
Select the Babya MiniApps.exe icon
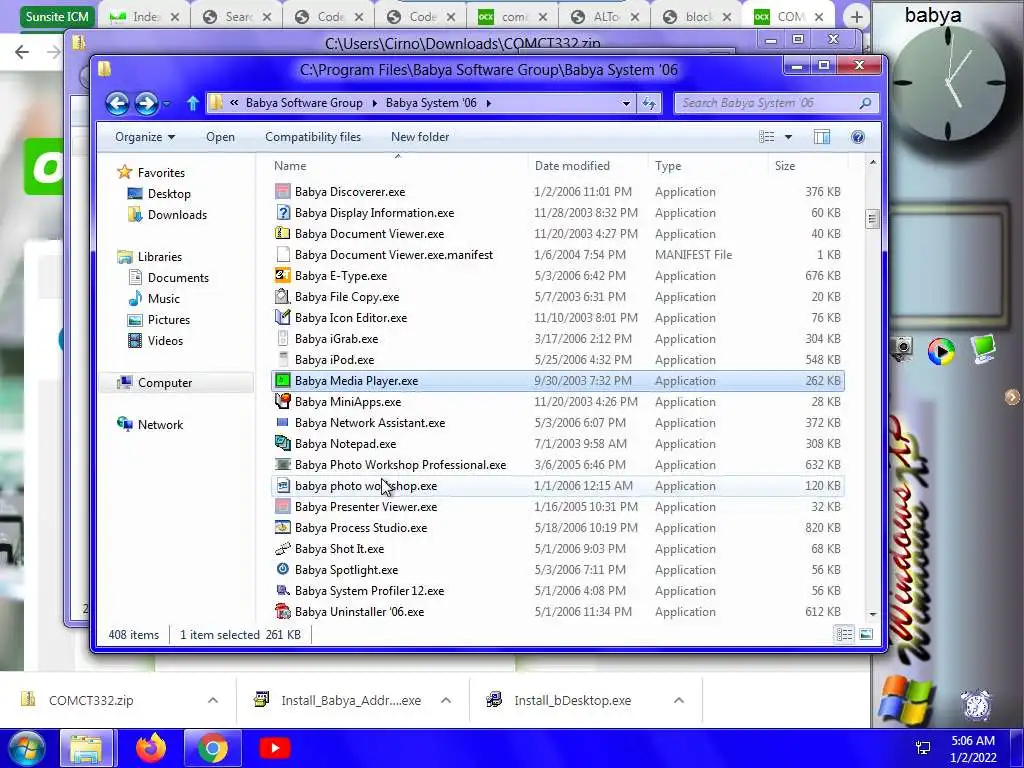pos(282,401)
